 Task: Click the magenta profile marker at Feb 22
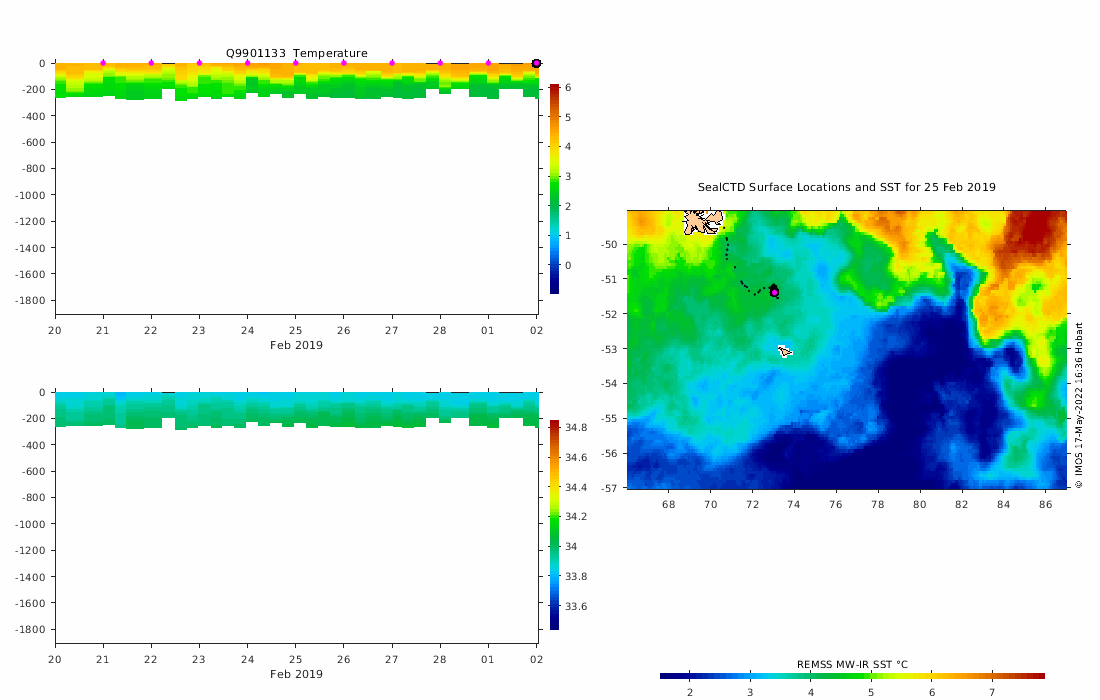[x=151, y=63]
